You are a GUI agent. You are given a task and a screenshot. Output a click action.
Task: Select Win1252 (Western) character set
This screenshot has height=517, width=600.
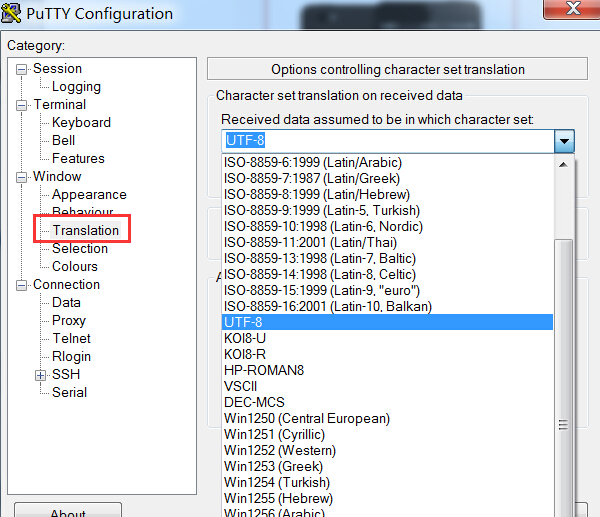277,450
